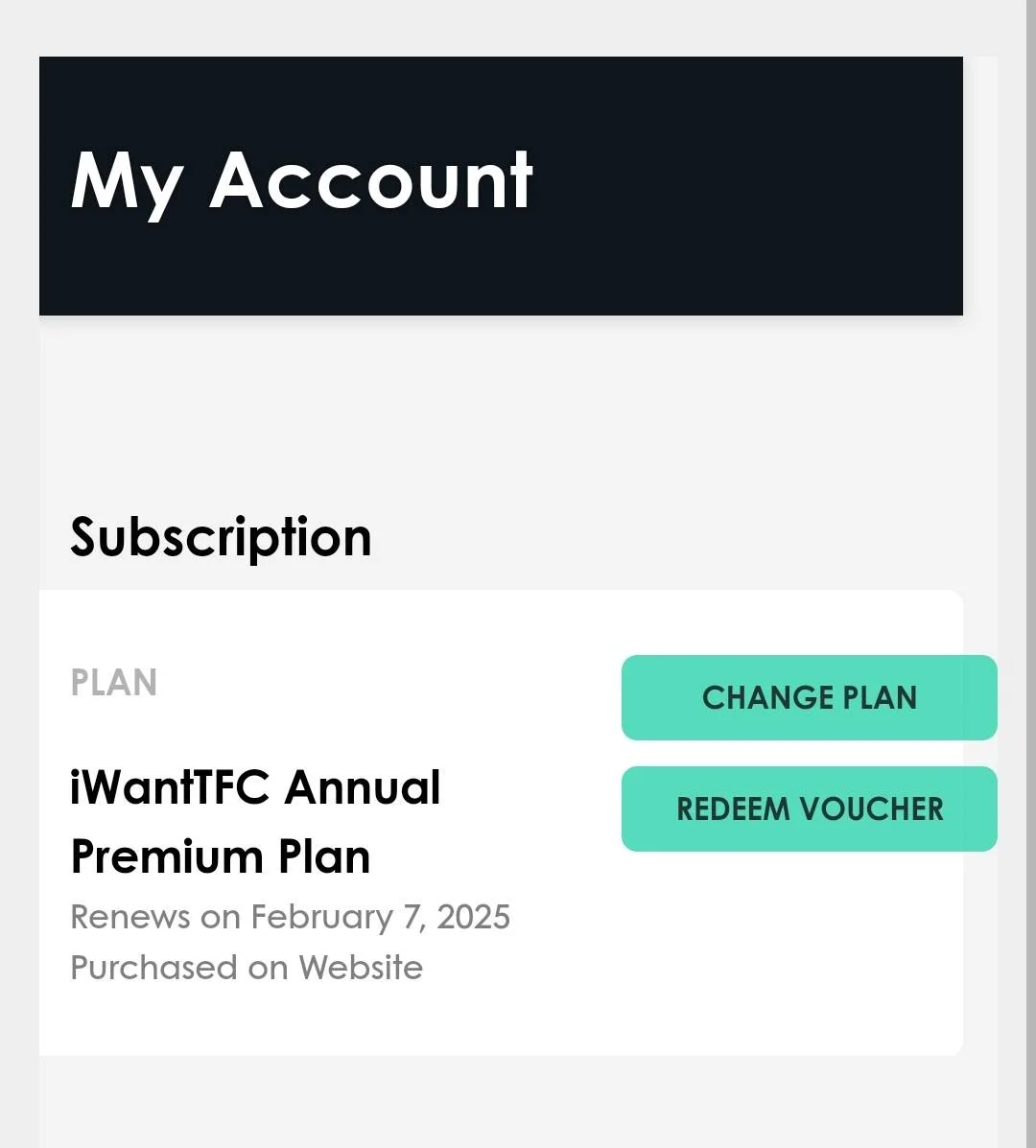Click the gray PLAN label

tap(113, 682)
